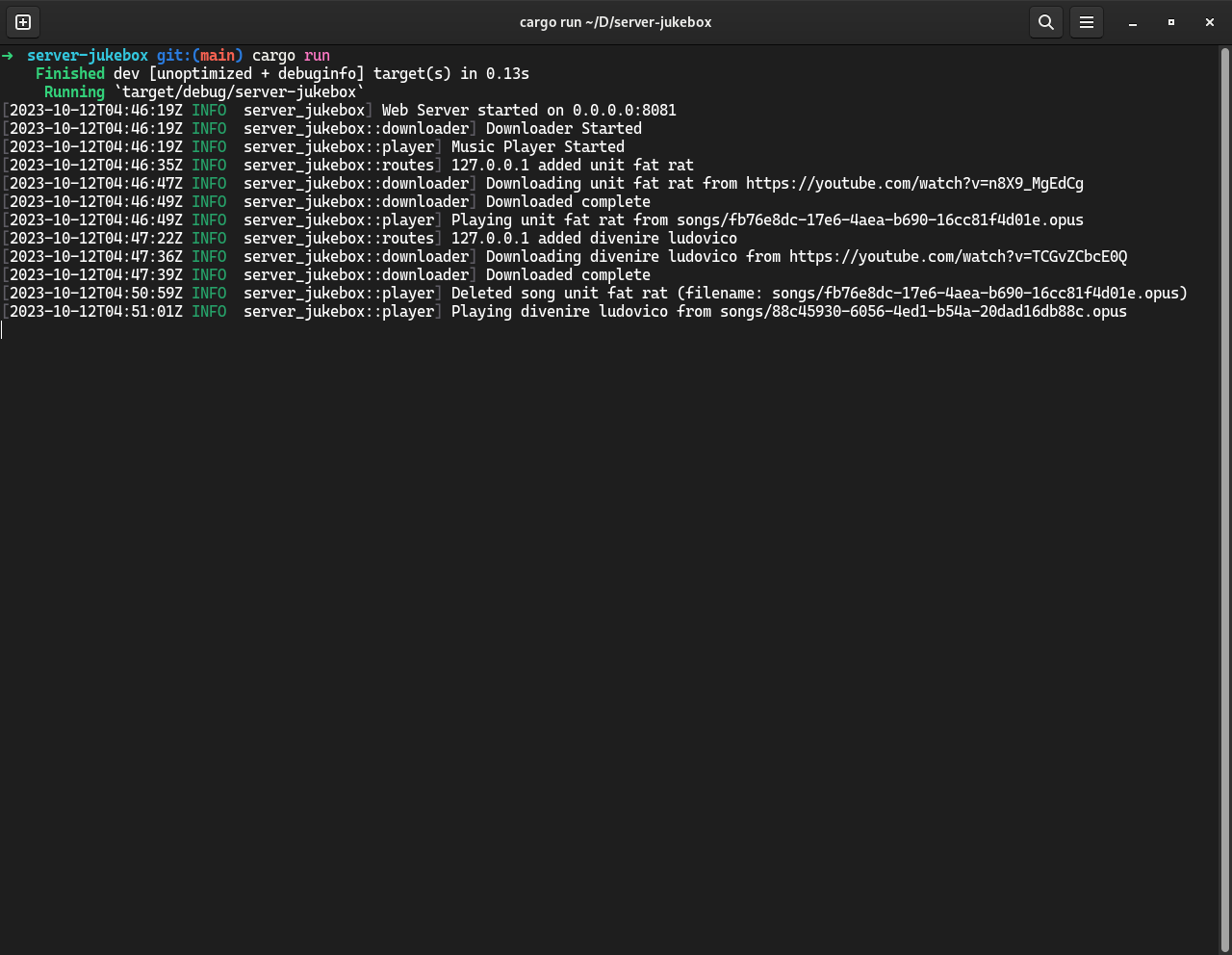1232x955 pixels.
Task: Open the YouTube link ending TCGvZCbcE0Q
Action: [958, 256]
